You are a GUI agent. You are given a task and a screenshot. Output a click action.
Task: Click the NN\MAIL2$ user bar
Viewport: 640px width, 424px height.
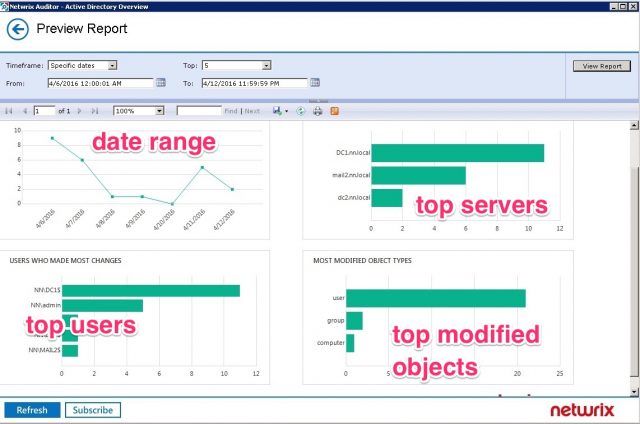pyautogui.click(x=70, y=351)
